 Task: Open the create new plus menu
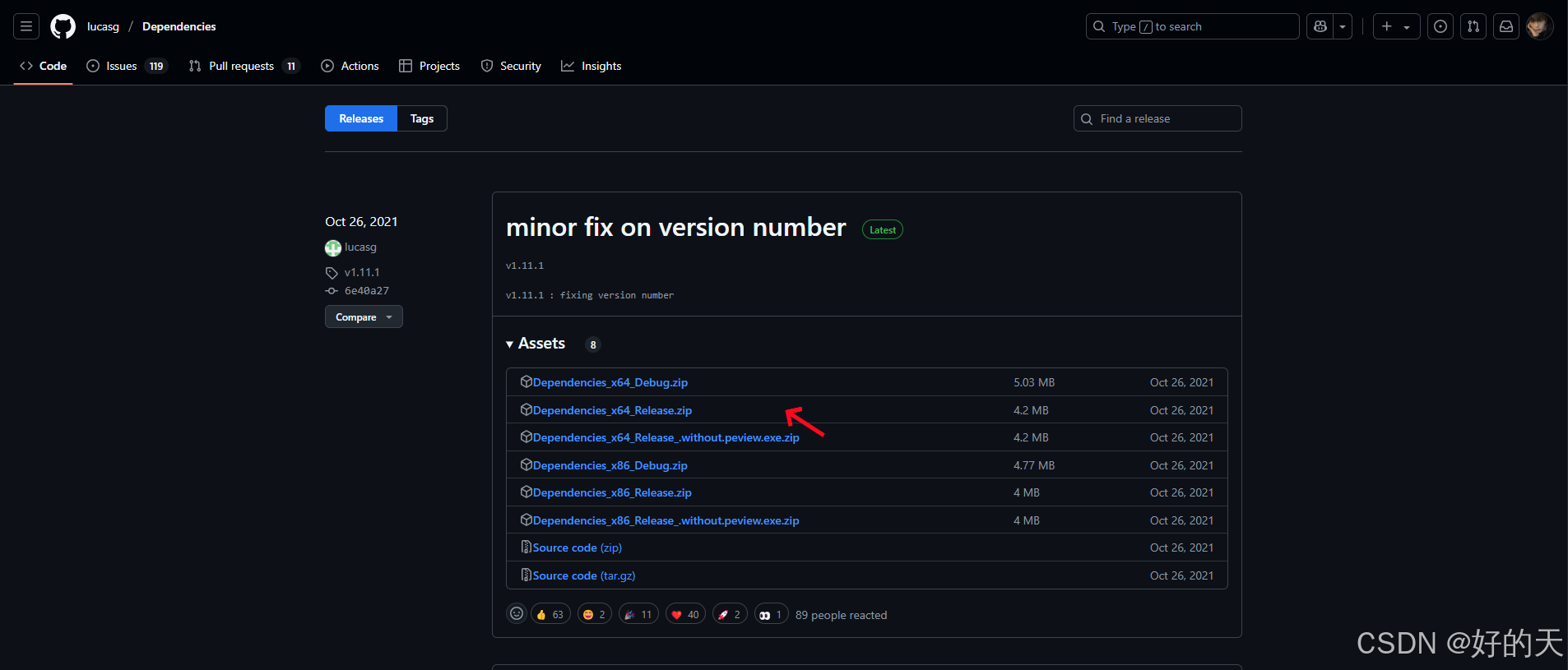[1396, 26]
